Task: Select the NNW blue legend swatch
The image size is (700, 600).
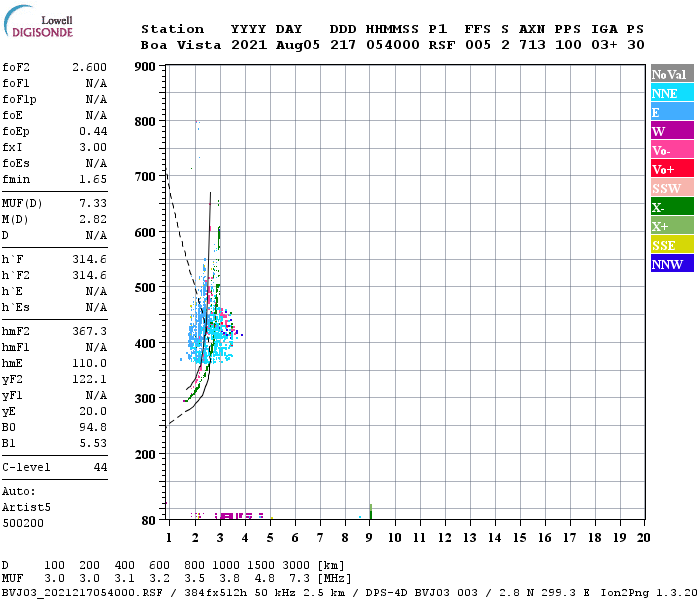Action: coord(671,264)
